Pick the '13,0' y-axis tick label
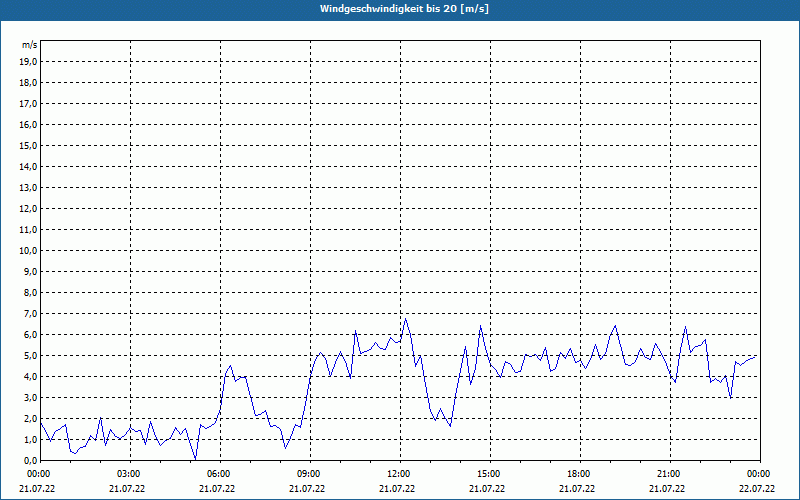This screenshot has height=500, width=800. pyautogui.click(x=29, y=188)
